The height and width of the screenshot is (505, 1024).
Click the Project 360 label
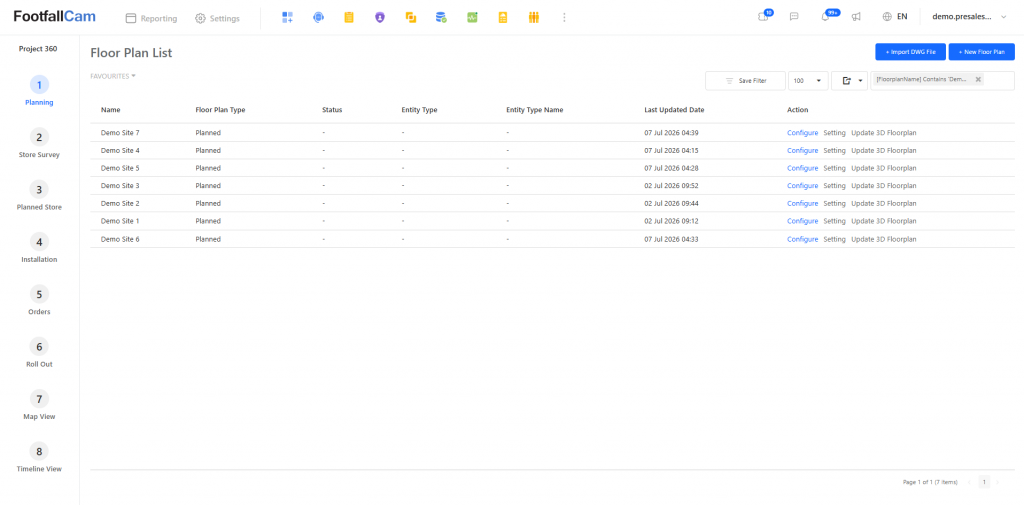tap(38, 48)
